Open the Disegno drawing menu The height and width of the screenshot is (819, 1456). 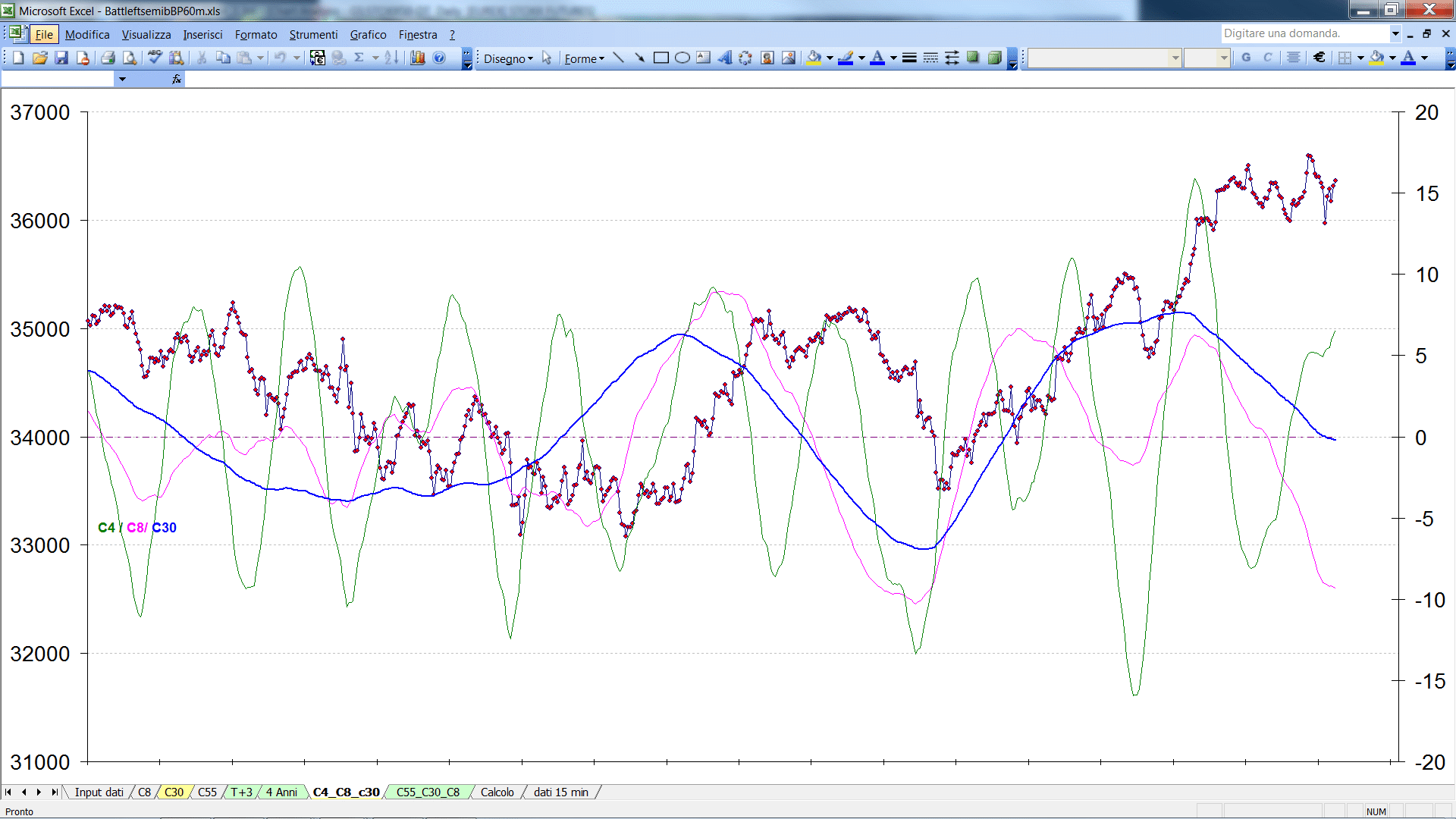click(x=509, y=58)
